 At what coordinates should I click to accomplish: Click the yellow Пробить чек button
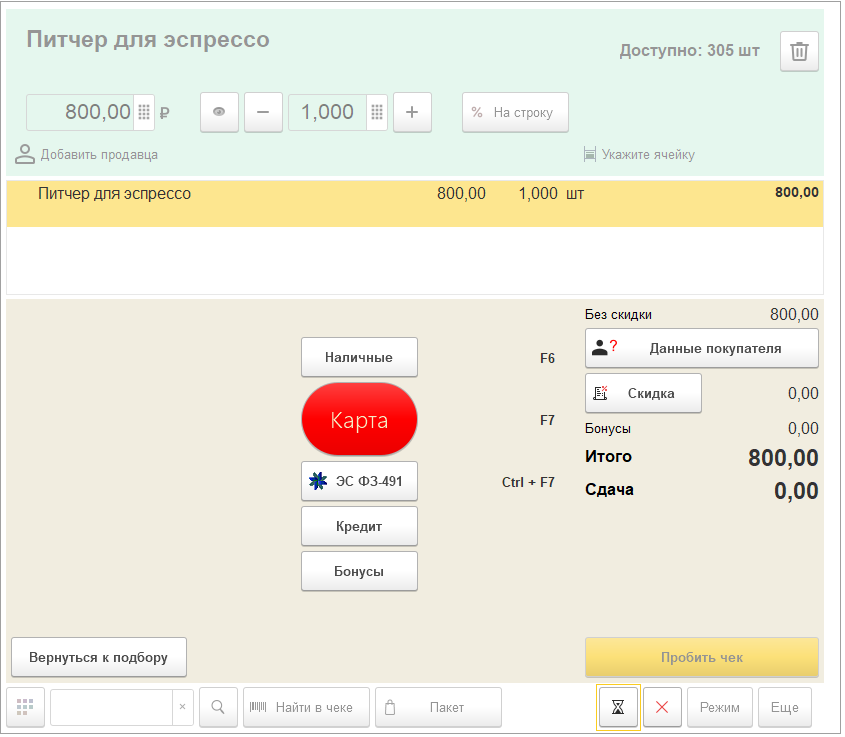click(x=702, y=657)
